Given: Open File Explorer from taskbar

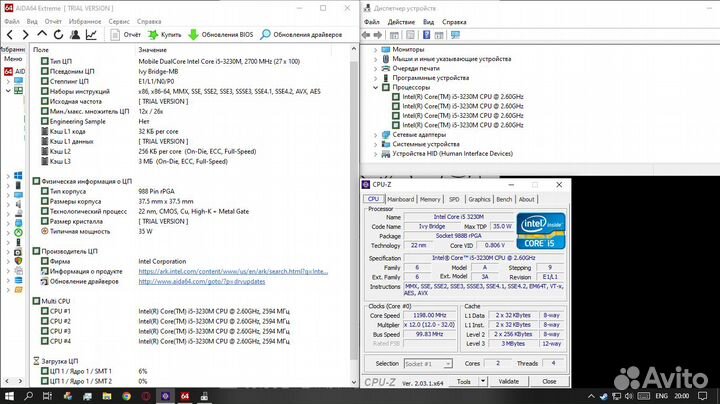Looking at the screenshot, I should 107,396.
